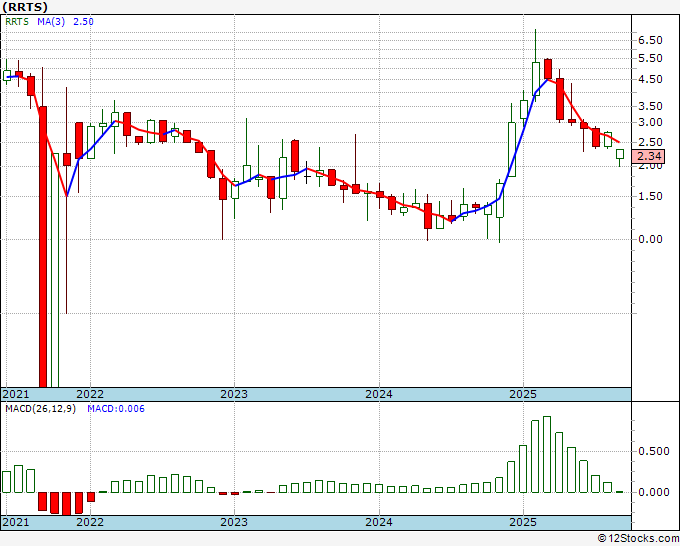The width and height of the screenshot is (680, 546).
Task: Click the 0.00 price axis label
Action: pyautogui.click(x=649, y=239)
